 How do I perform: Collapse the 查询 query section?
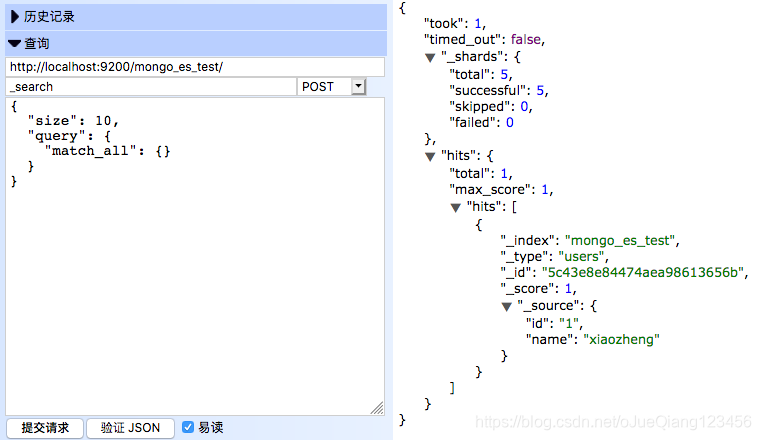click(x=196, y=44)
